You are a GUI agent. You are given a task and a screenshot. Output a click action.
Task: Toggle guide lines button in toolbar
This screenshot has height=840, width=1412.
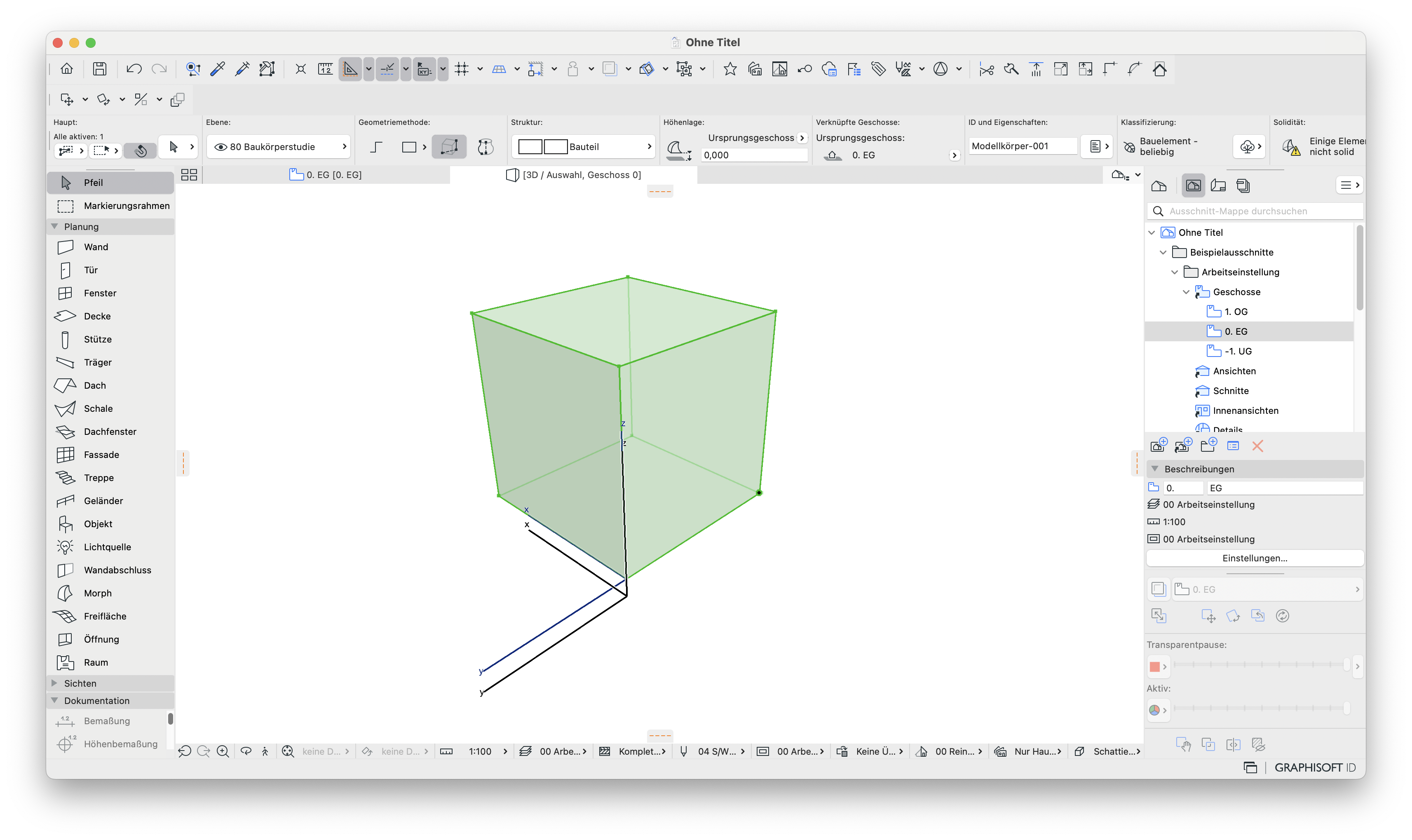coord(350,69)
